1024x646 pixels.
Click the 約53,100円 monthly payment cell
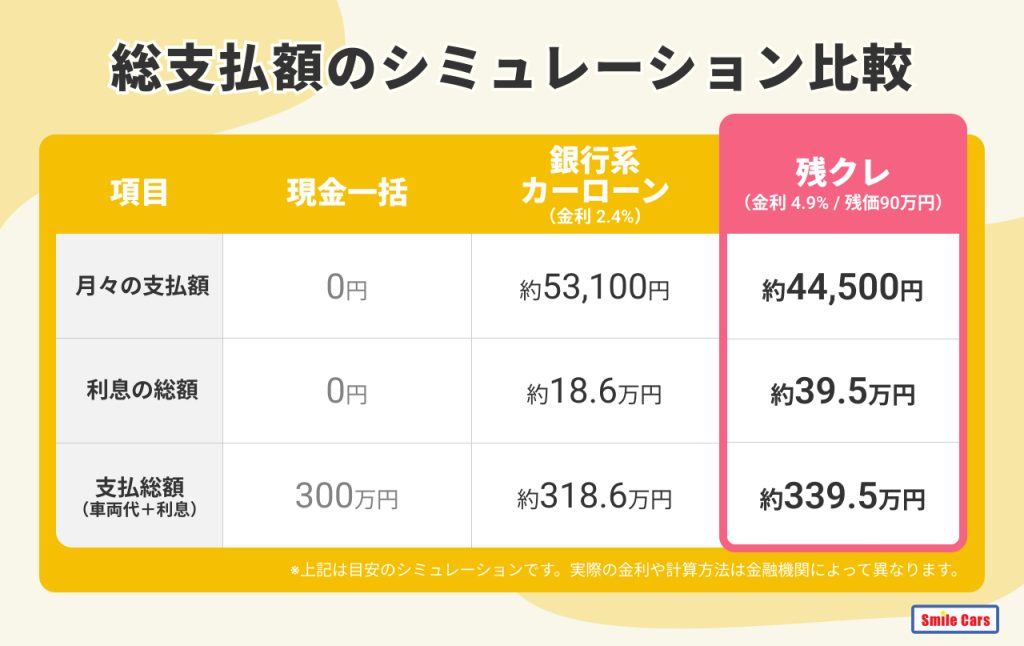(594, 290)
